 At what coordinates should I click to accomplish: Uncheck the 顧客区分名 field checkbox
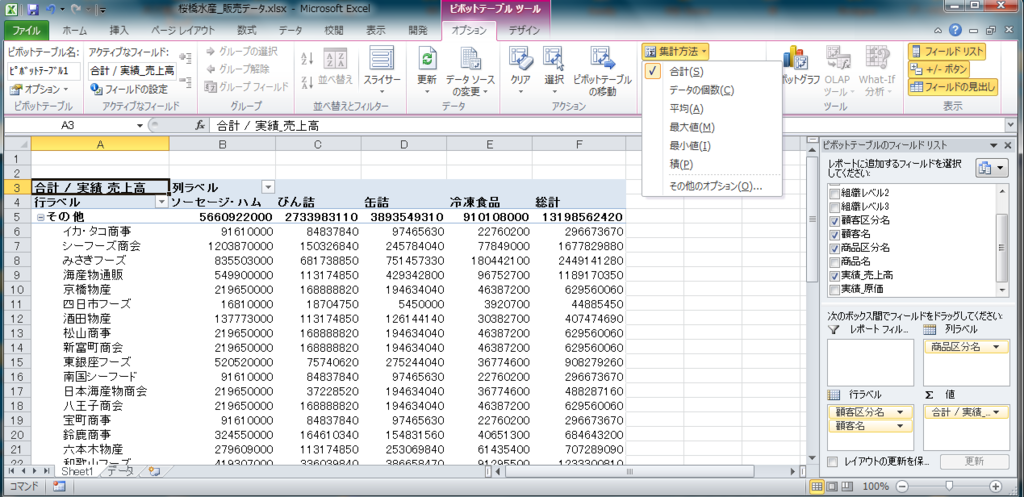(x=835, y=221)
